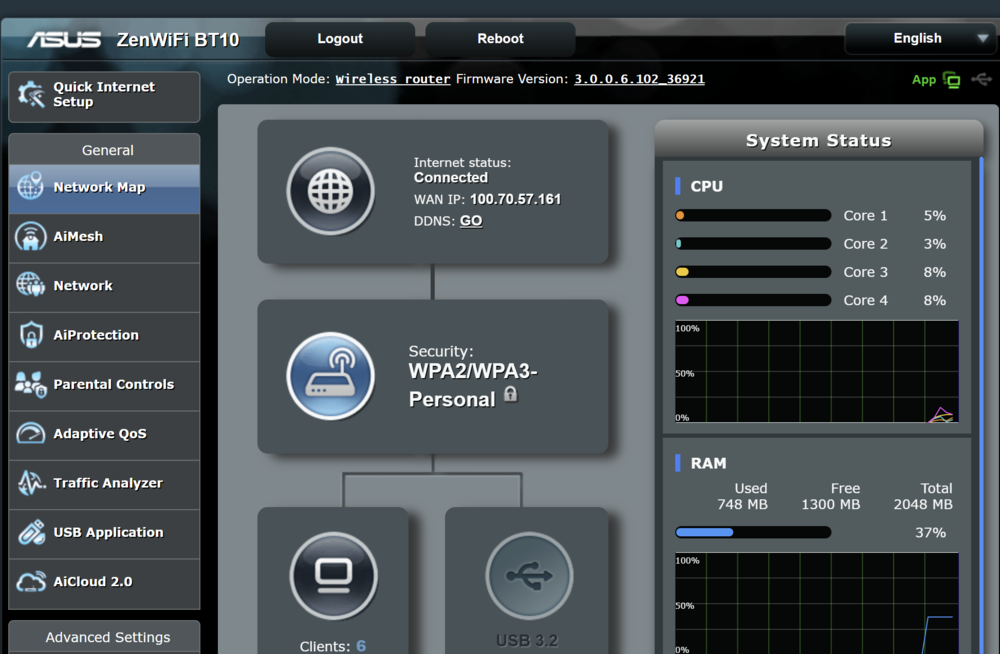The width and height of the screenshot is (1000, 654).
Task: Click the Logout button
Action: pos(340,39)
